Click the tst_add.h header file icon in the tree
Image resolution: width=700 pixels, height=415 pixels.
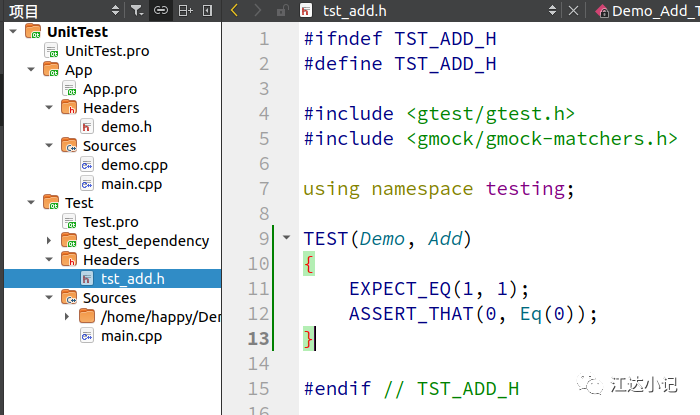[x=87, y=278]
